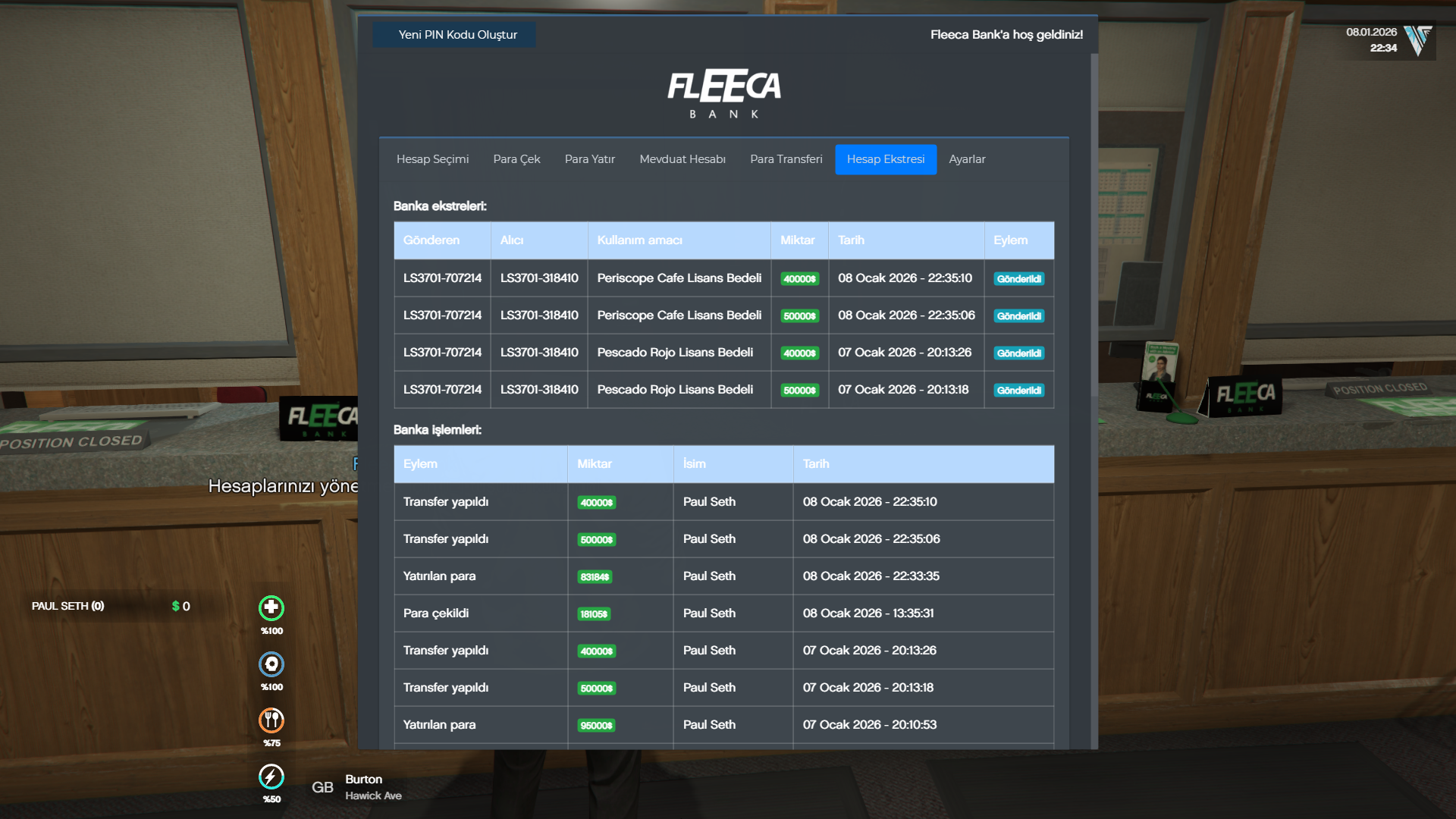The image size is (1456, 819).
Task: Click sender account in 22:35:10 statement row
Action: 442,278
